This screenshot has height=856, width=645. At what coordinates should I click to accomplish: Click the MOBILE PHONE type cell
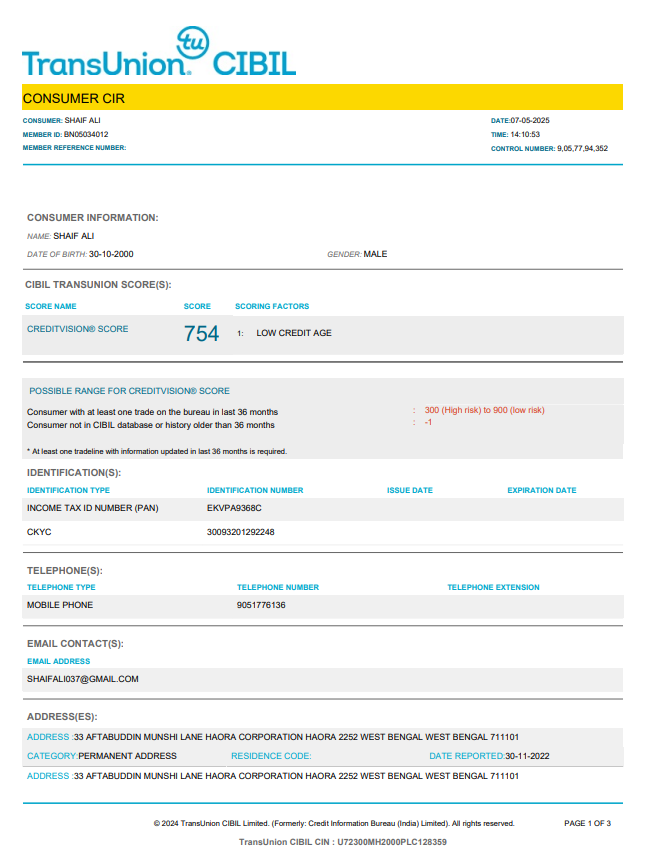[x=60, y=605]
